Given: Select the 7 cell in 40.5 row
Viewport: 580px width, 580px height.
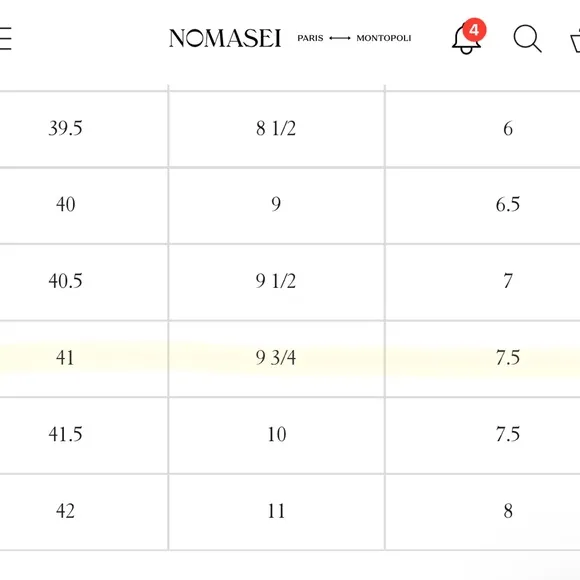Looking at the screenshot, I should (x=483, y=283).
